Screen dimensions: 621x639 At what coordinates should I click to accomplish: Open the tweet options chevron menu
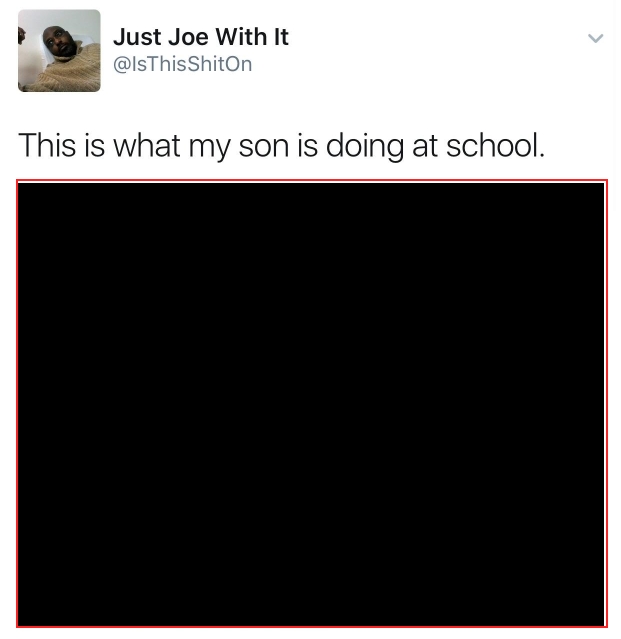click(595, 38)
